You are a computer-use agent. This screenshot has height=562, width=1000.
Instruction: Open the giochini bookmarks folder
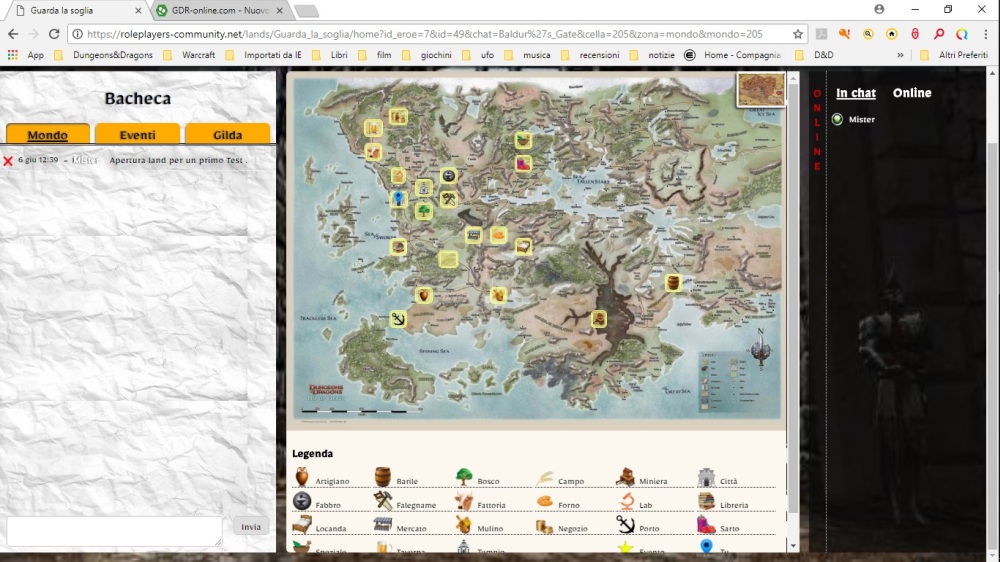pyautogui.click(x=427, y=55)
